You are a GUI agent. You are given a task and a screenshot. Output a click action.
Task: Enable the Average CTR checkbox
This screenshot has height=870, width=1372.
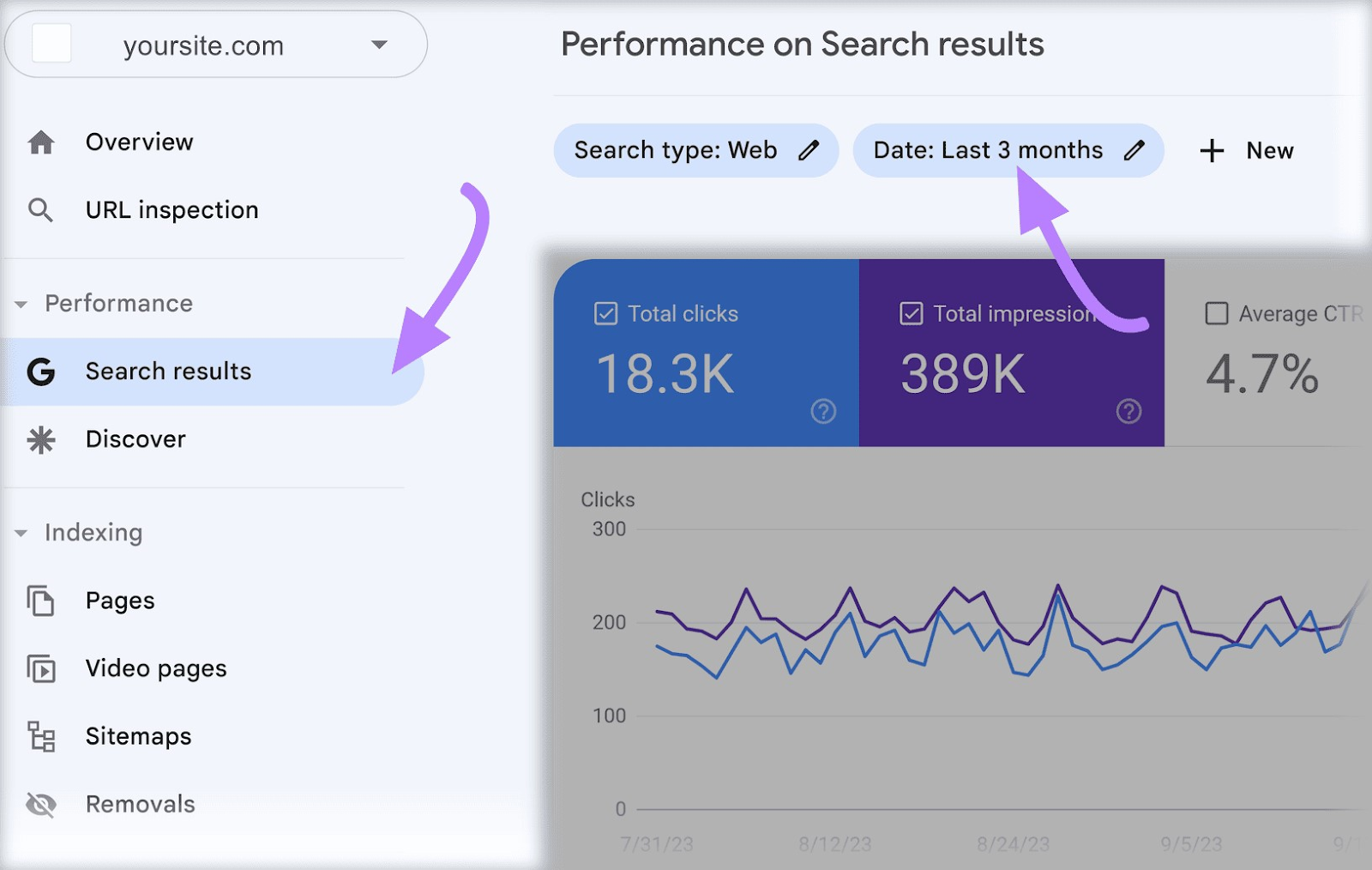click(x=1216, y=314)
